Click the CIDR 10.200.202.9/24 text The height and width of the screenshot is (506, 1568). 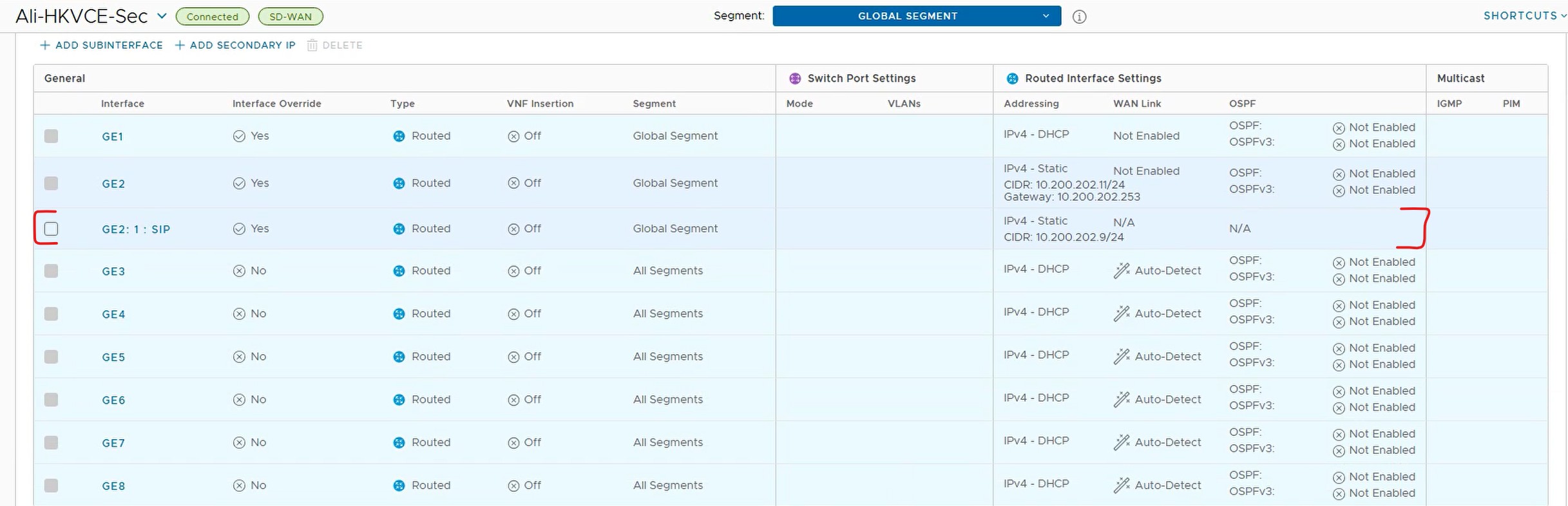1064,237
